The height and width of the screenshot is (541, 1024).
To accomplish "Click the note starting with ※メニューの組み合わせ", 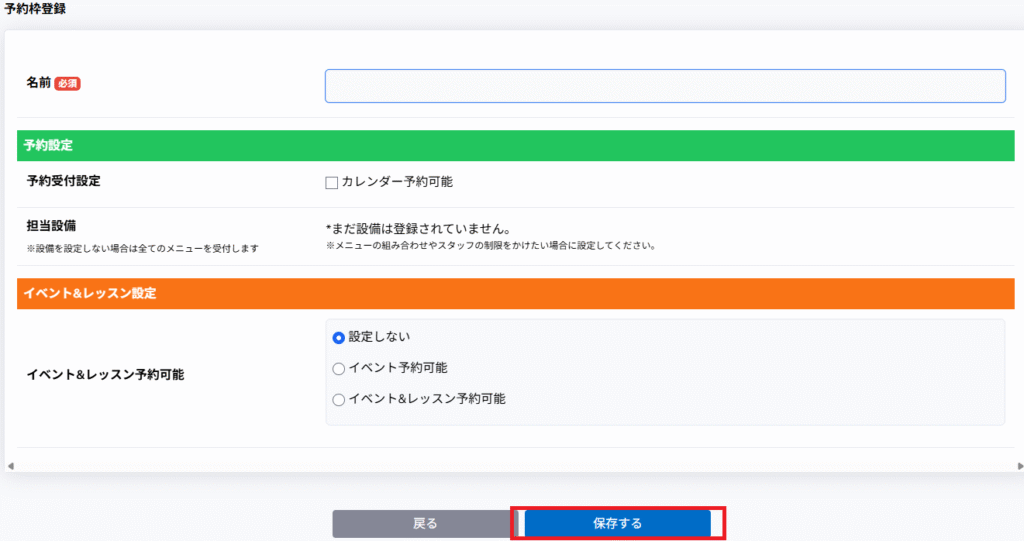I will [490, 246].
